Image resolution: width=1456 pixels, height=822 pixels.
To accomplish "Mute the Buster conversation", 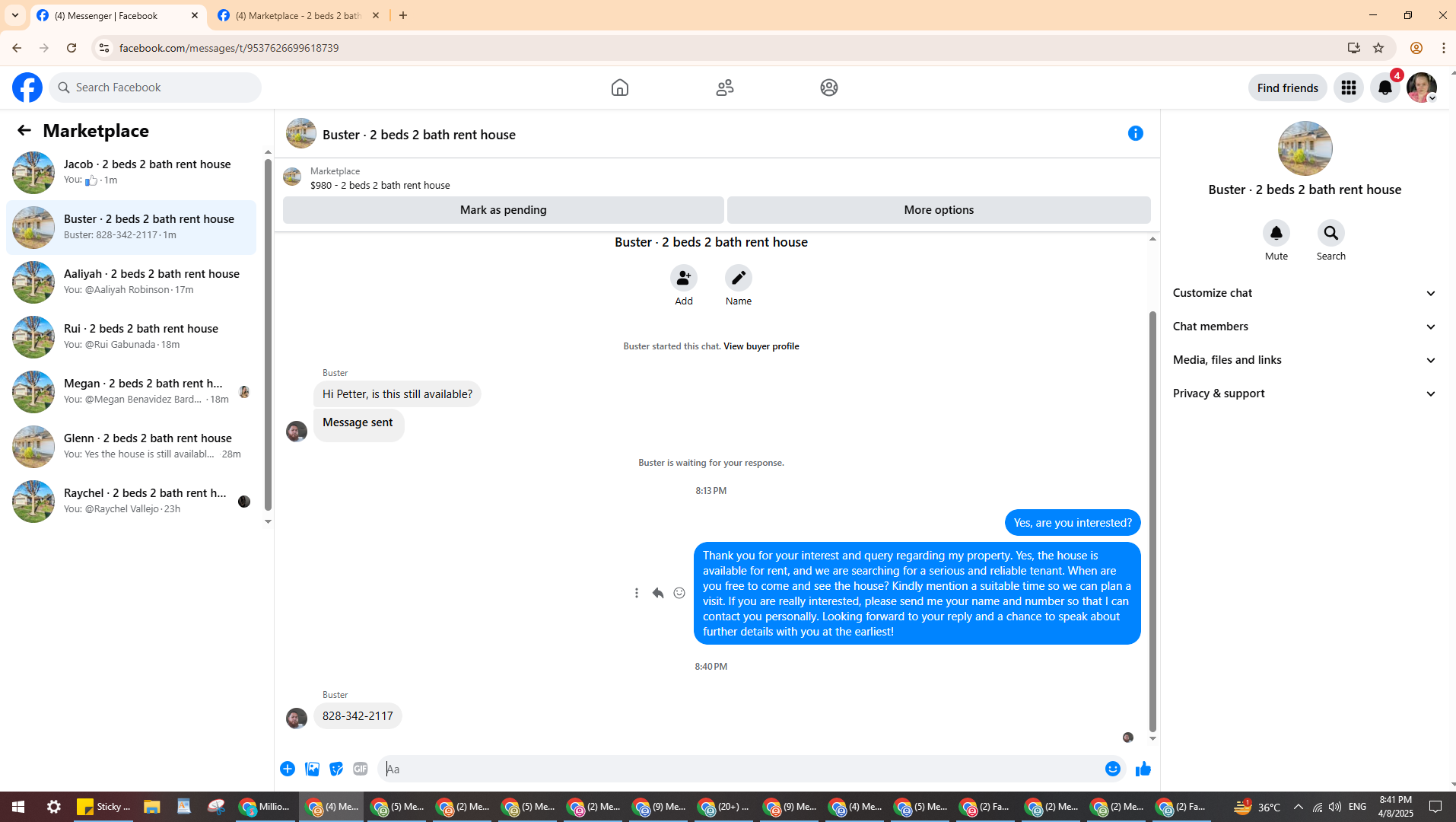I will tap(1276, 233).
